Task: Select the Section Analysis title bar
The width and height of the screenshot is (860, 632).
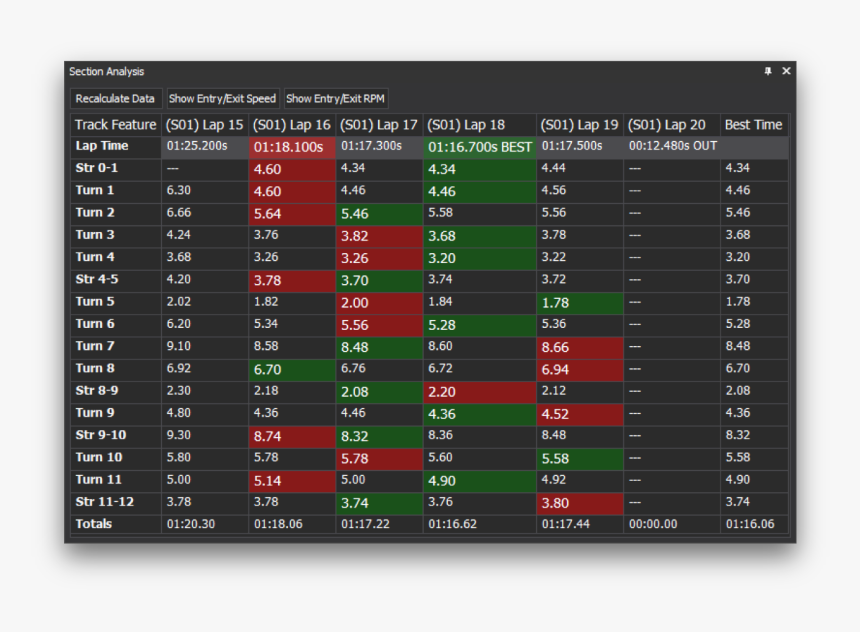Action: (x=400, y=71)
